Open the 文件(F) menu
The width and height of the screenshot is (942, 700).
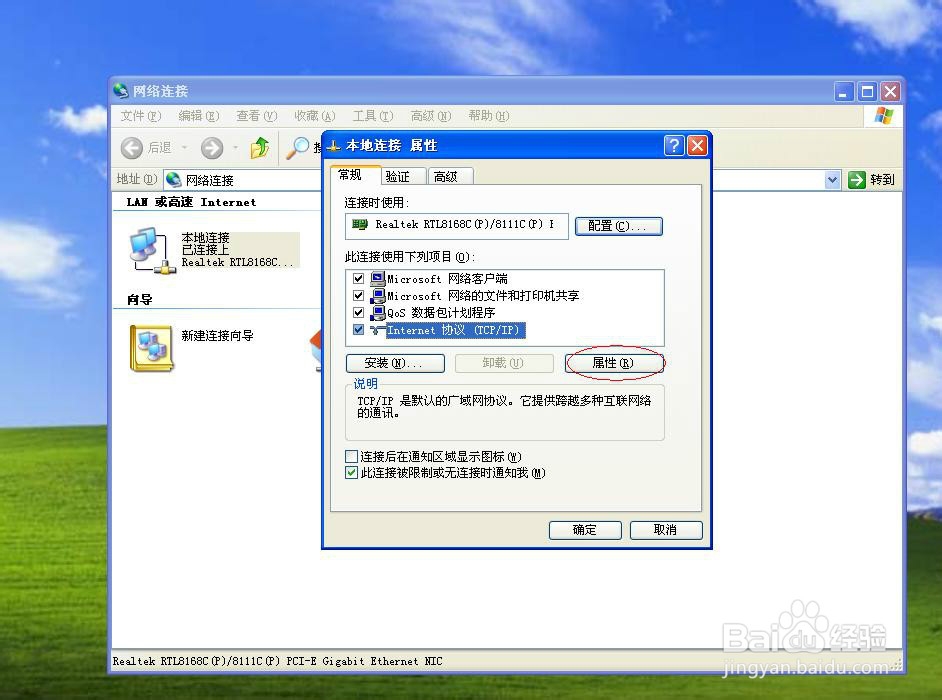pos(141,116)
